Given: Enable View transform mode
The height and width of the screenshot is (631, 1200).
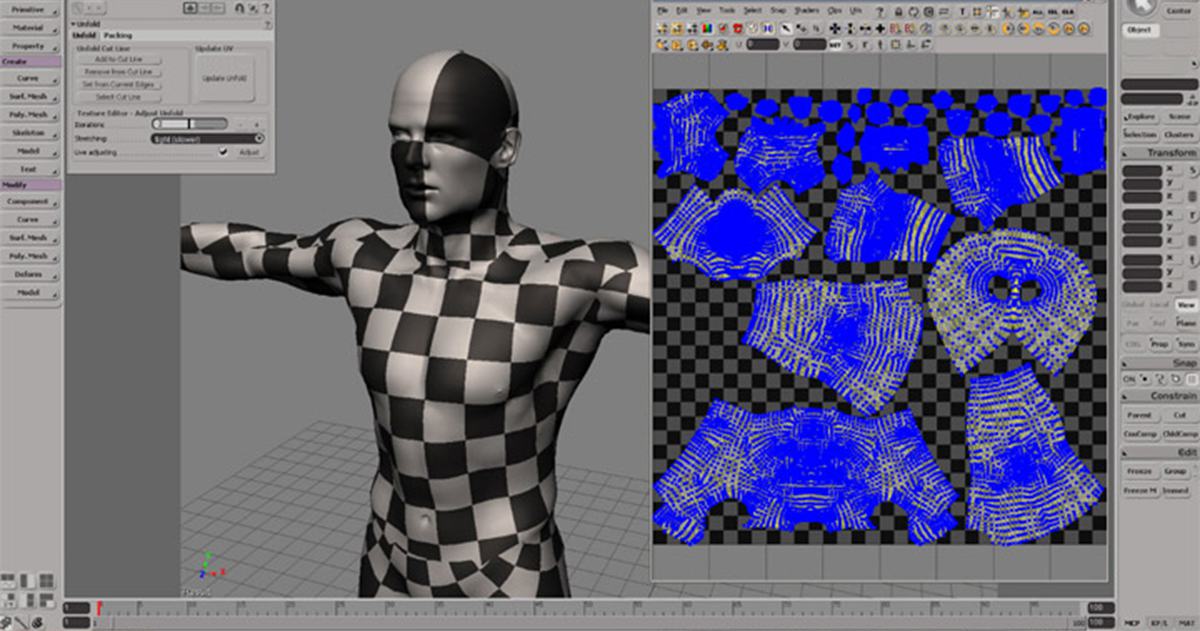Looking at the screenshot, I should (1185, 305).
